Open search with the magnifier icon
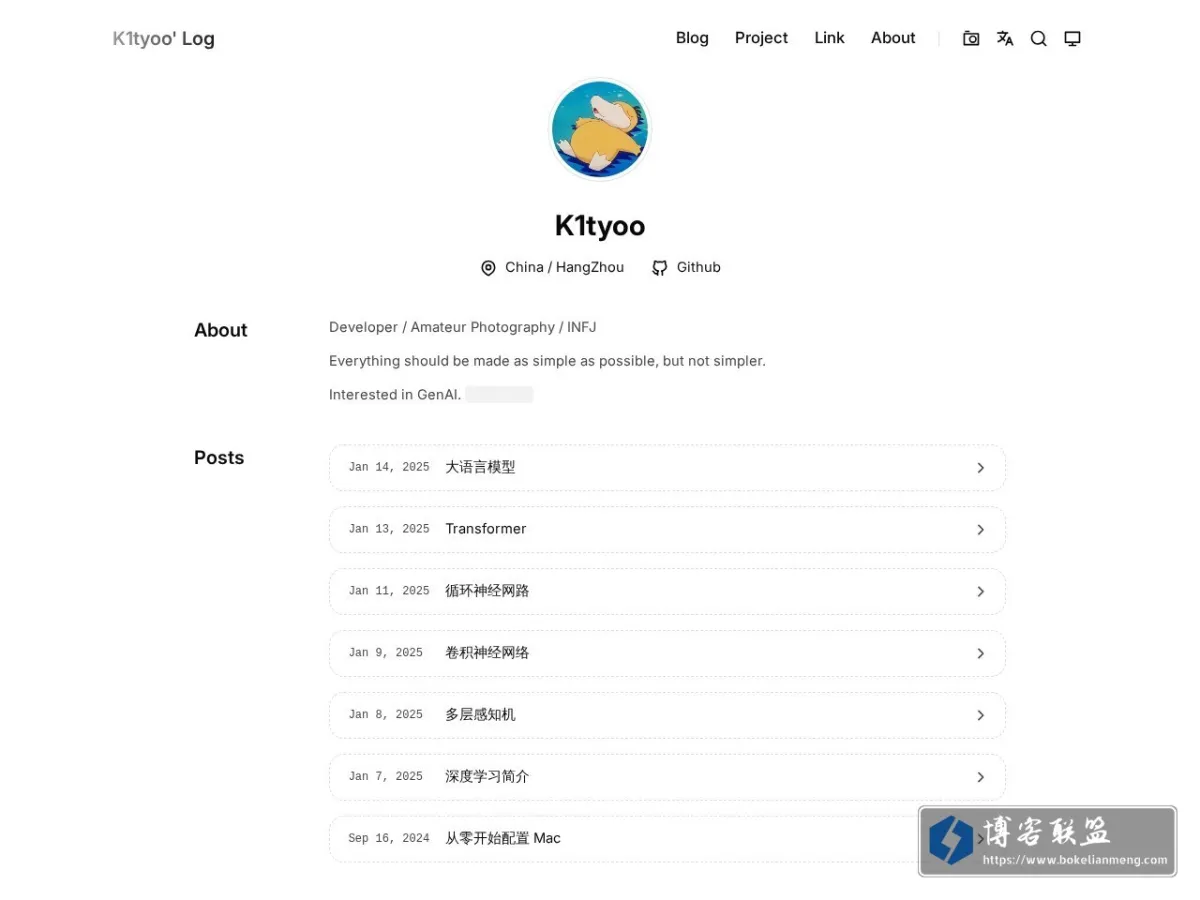 tap(1039, 39)
